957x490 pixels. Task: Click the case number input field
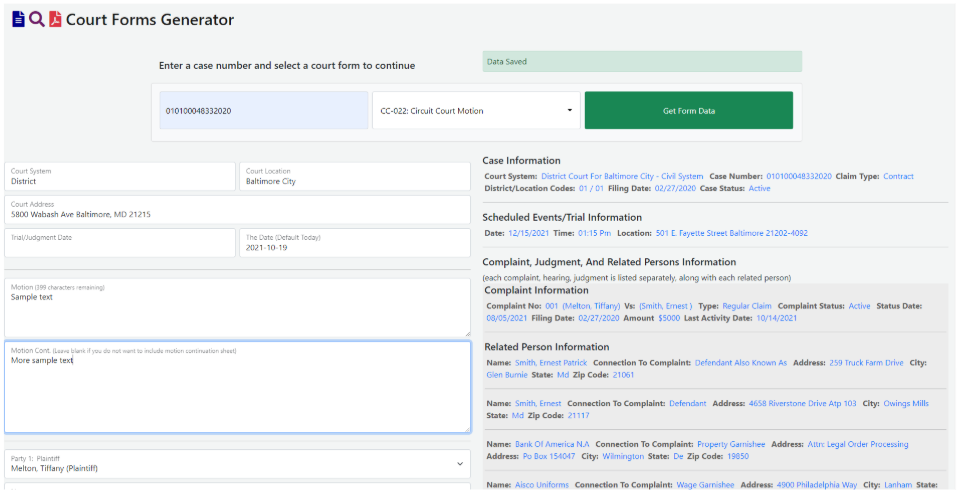click(264, 111)
